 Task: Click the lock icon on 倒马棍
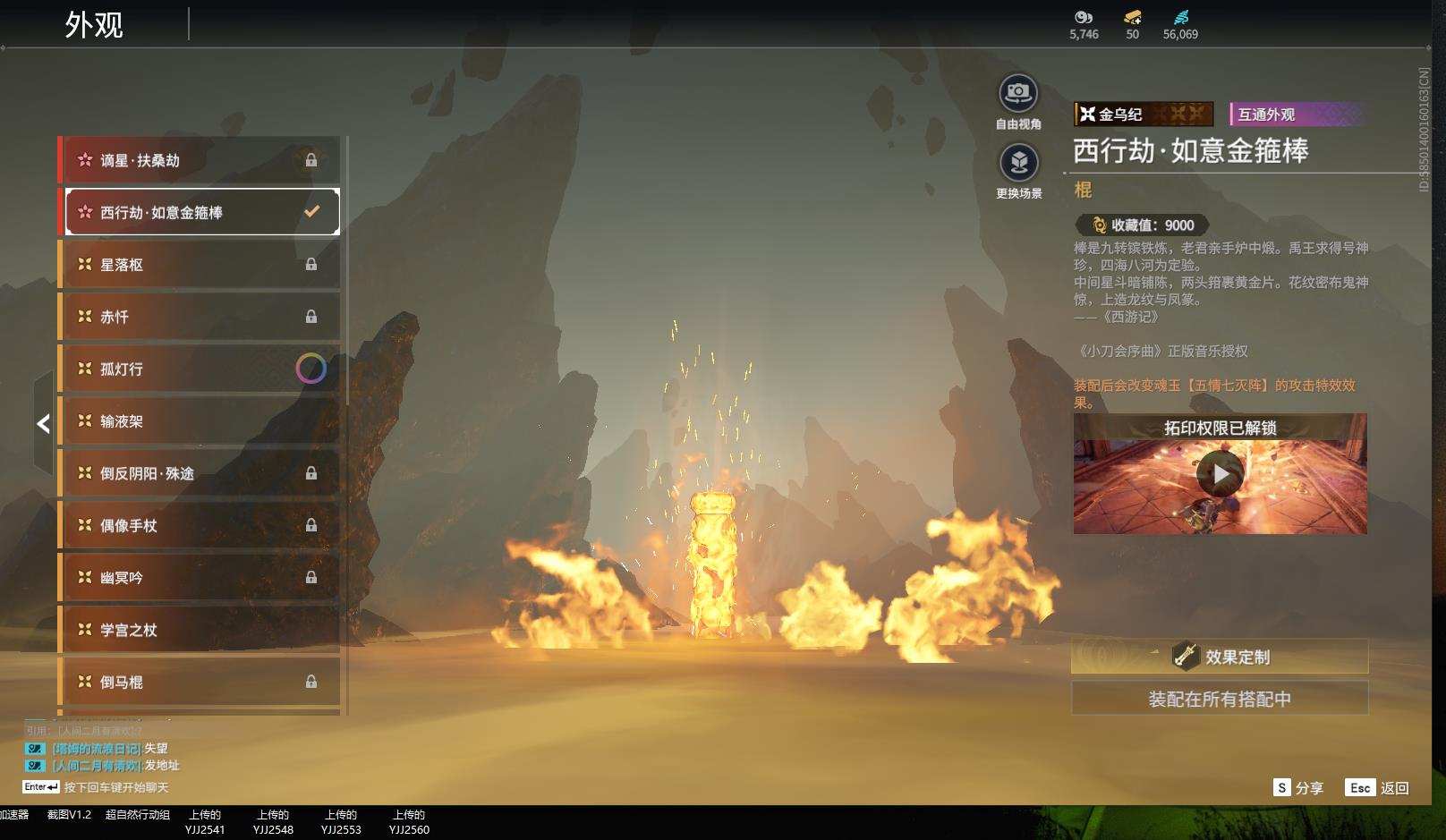(311, 682)
